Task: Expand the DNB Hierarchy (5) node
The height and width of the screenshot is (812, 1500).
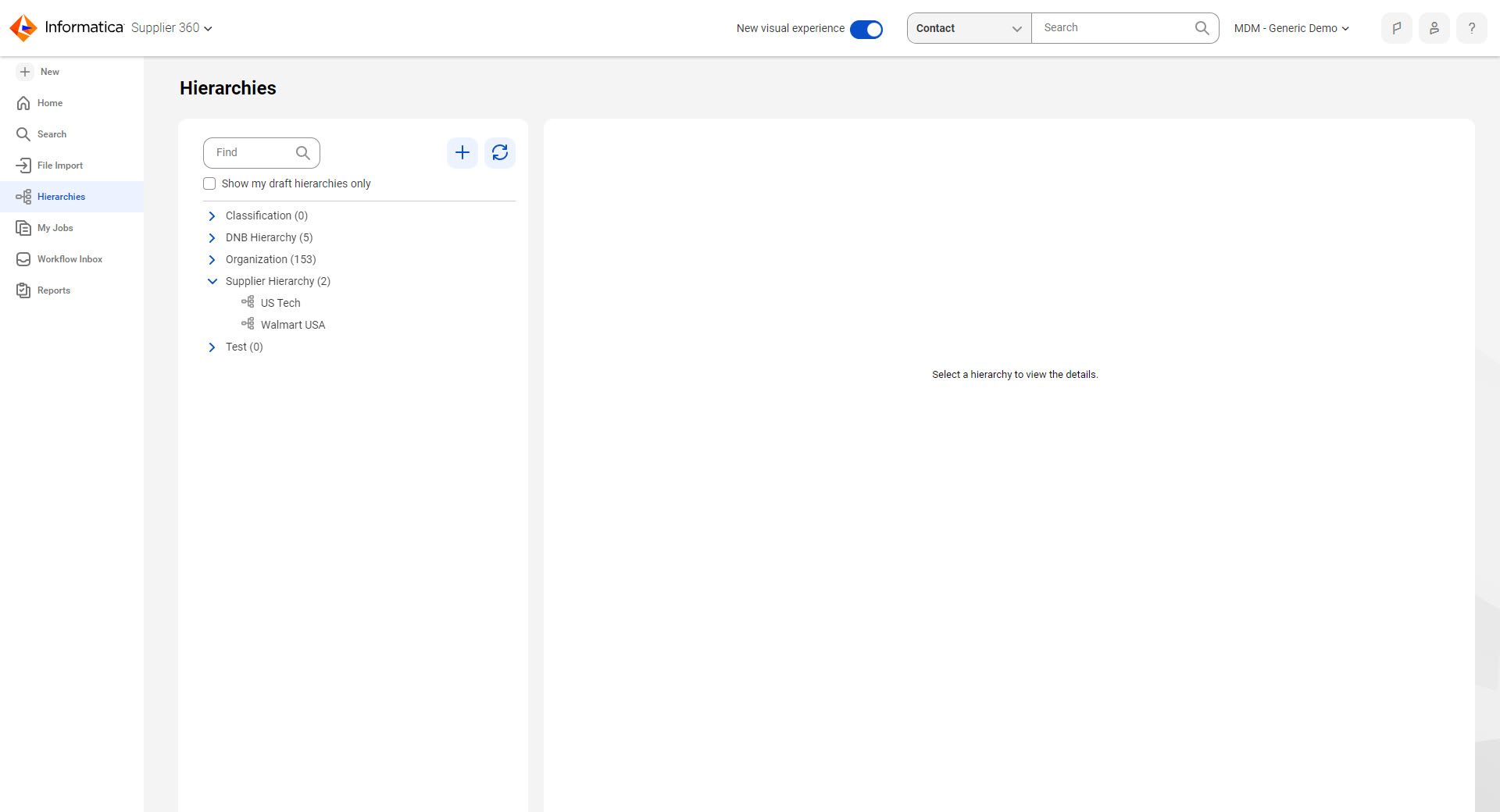Action: [x=212, y=238]
